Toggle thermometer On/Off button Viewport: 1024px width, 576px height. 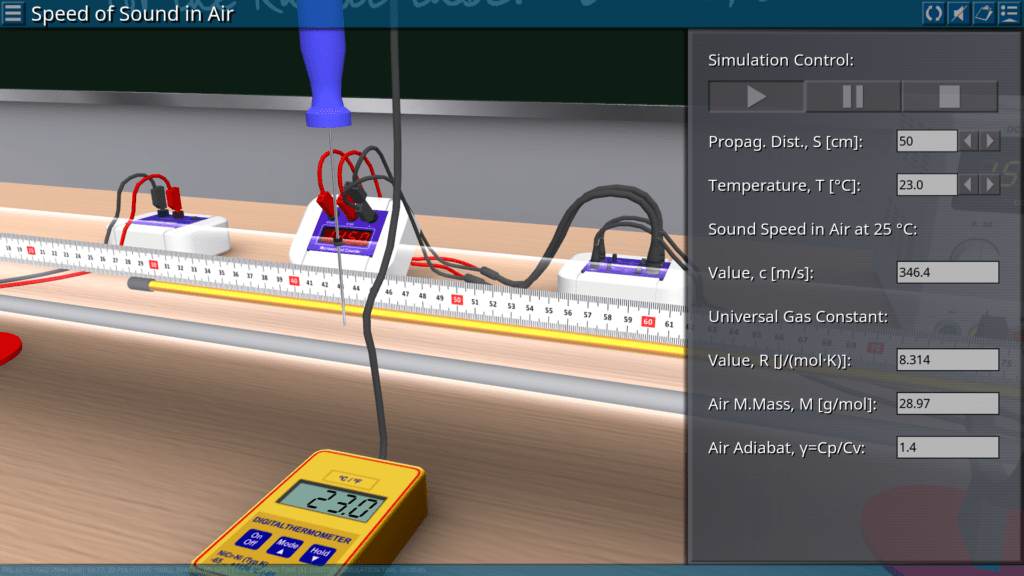click(x=228, y=540)
